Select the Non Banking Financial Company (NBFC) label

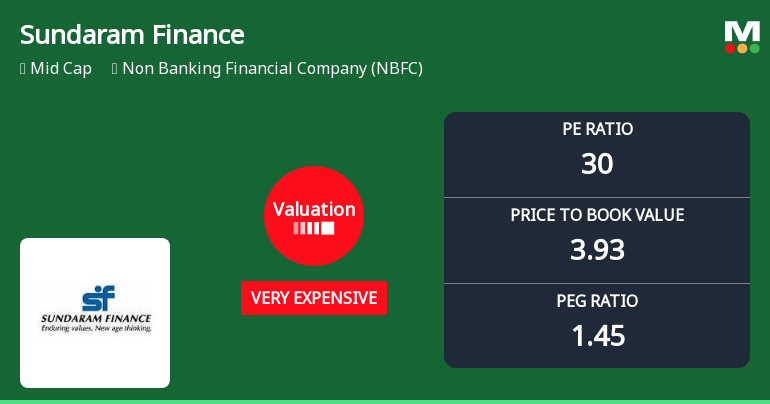tap(272, 69)
